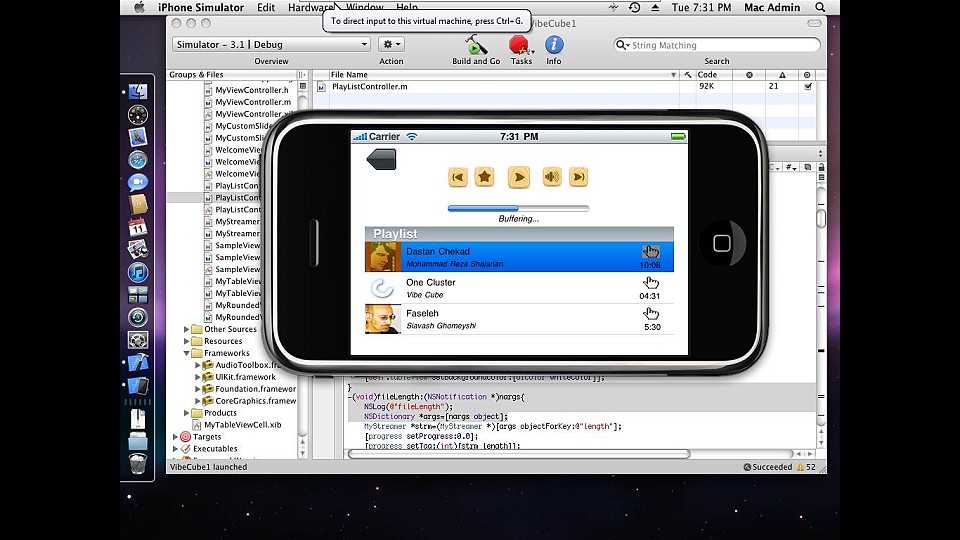Open iCal calendar icon in Dock
960x540 pixels.
138,227
